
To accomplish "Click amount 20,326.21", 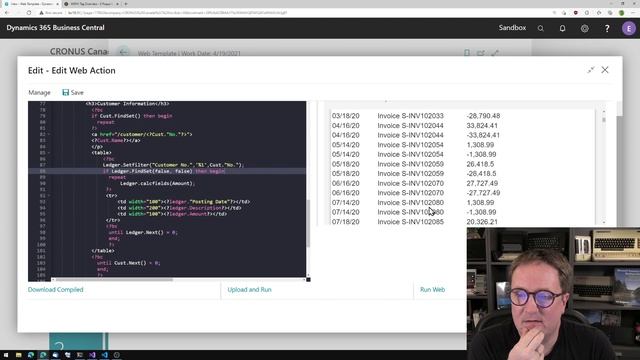I will point(482,222).
